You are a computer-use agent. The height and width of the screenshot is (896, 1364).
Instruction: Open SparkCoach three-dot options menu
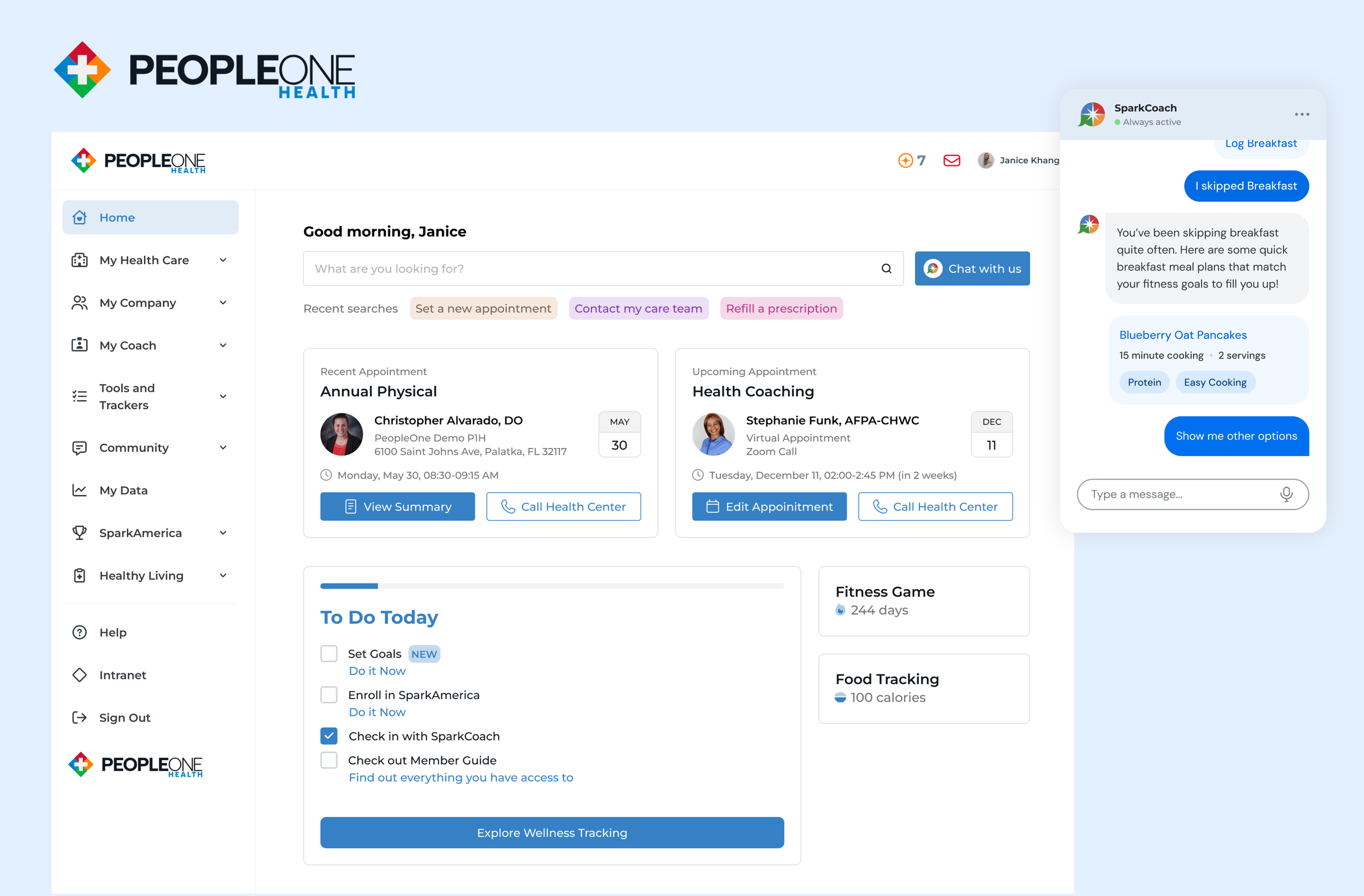[x=1302, y=114]
